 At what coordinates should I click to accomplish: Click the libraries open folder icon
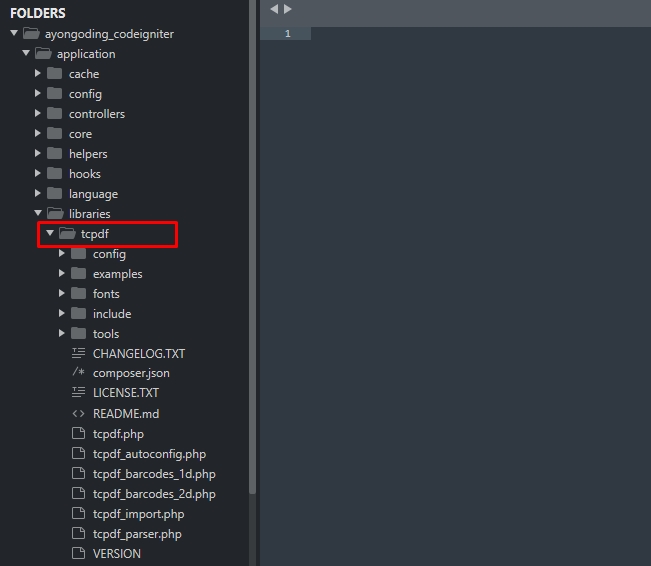click(55, 213)
